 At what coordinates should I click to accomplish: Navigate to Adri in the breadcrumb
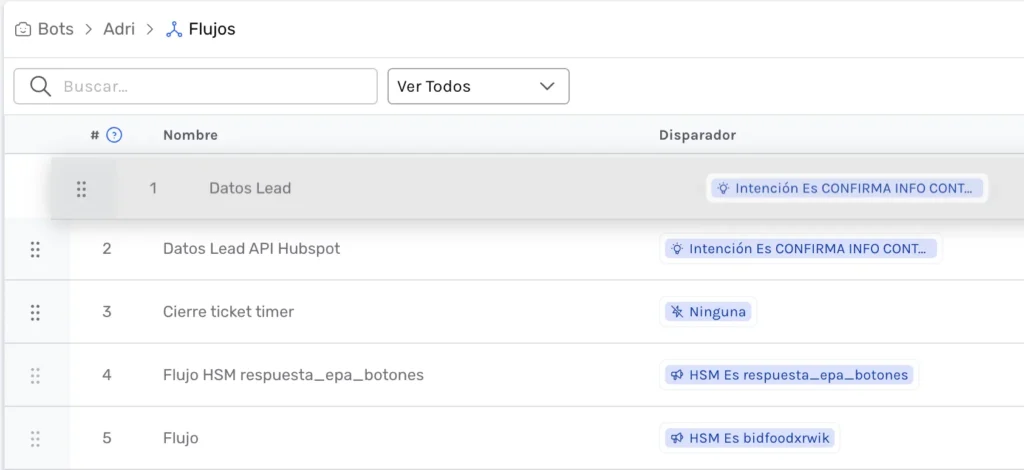[x=119, y=29]
